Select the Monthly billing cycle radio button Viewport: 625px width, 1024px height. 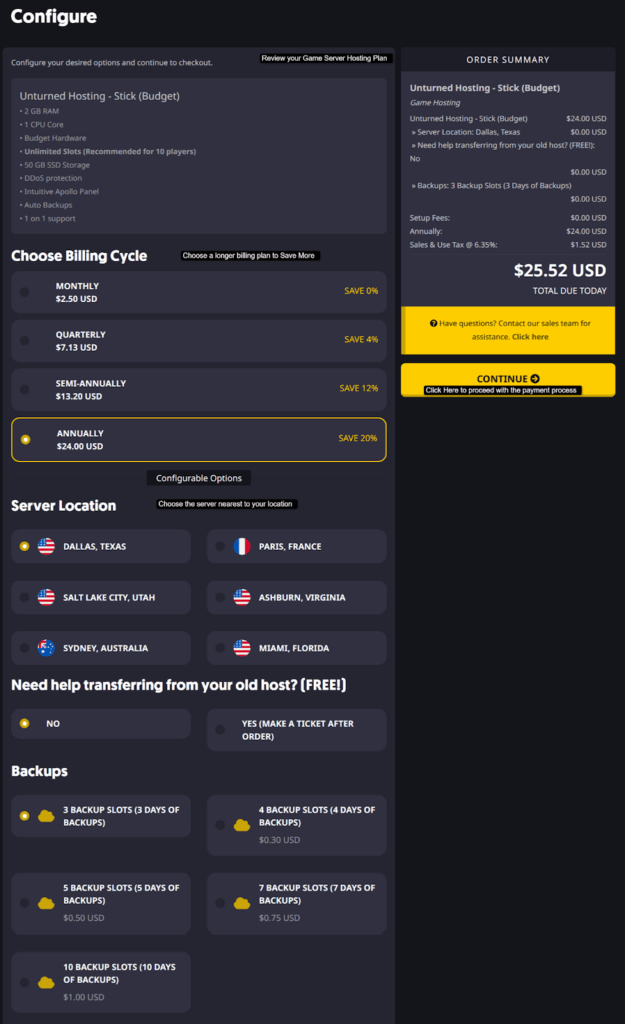[25, 292]
